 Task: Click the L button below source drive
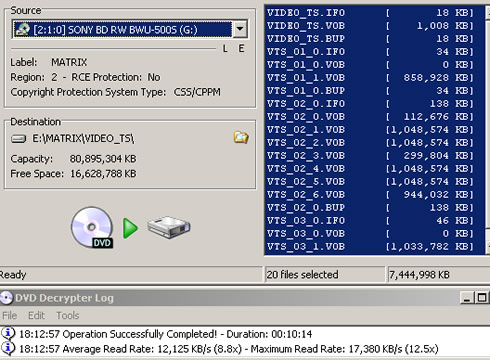pyautogui.click(x=225, y=49)
